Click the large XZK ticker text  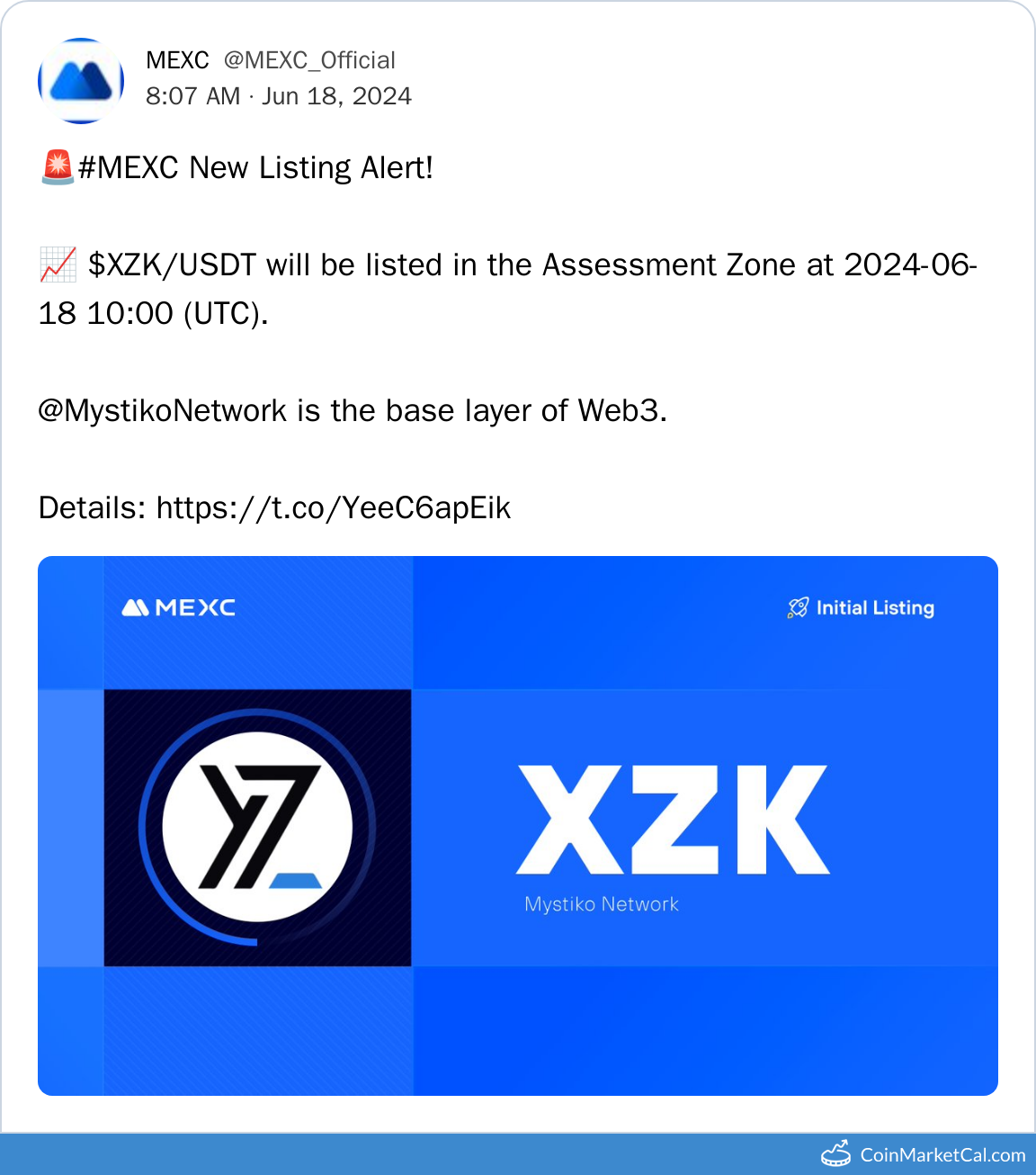[x=673, y=820]
